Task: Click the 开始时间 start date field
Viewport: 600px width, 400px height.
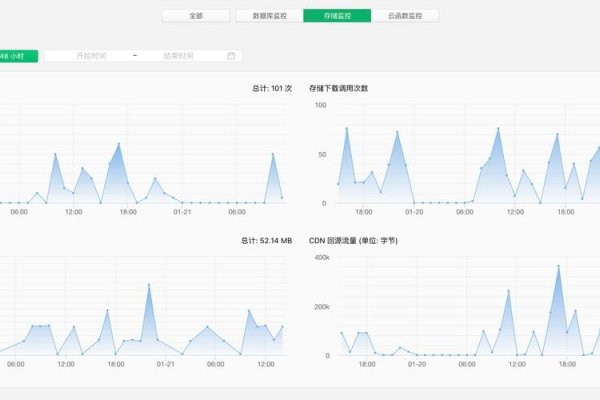Action: tap(92, 56)
